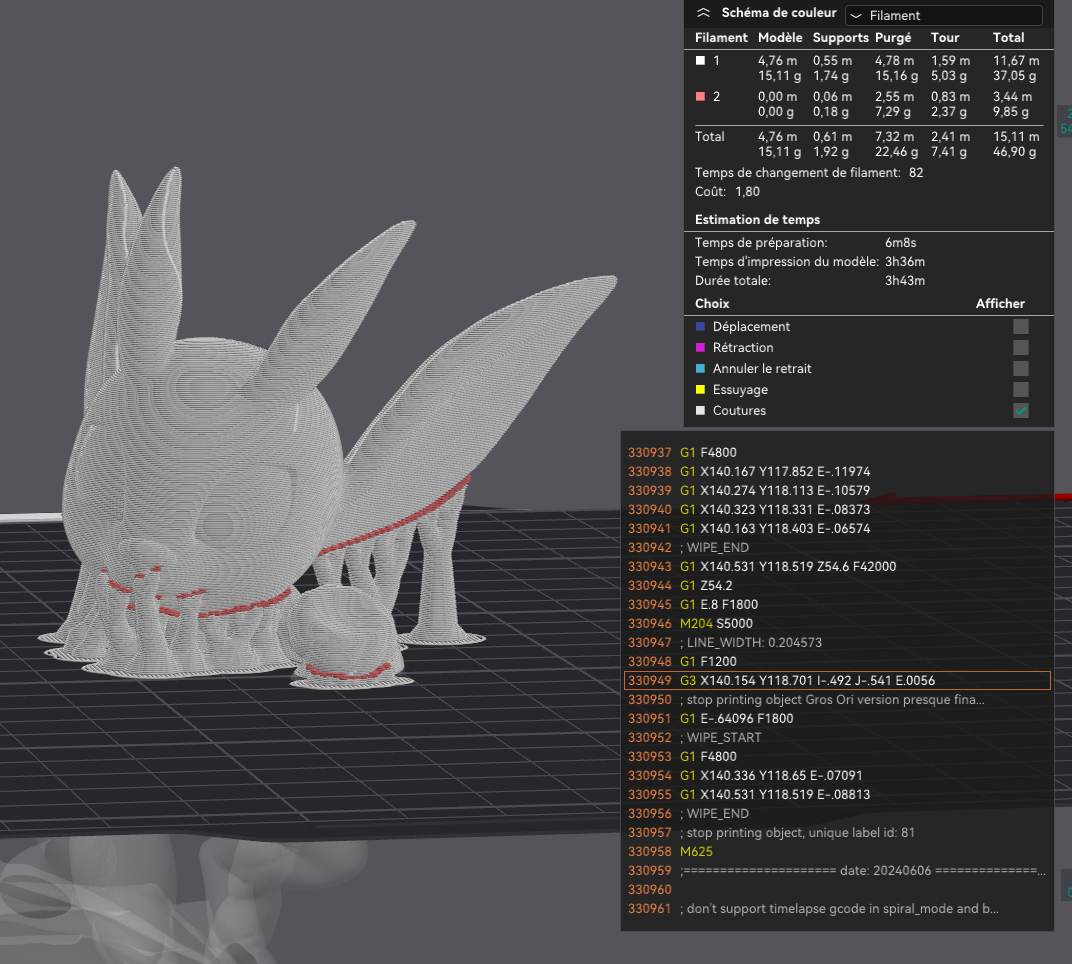This screenshot has height=964, width=1072.
Task: Click the Annuler le retrait cyan swatch
Action: (x=700, y=369)
